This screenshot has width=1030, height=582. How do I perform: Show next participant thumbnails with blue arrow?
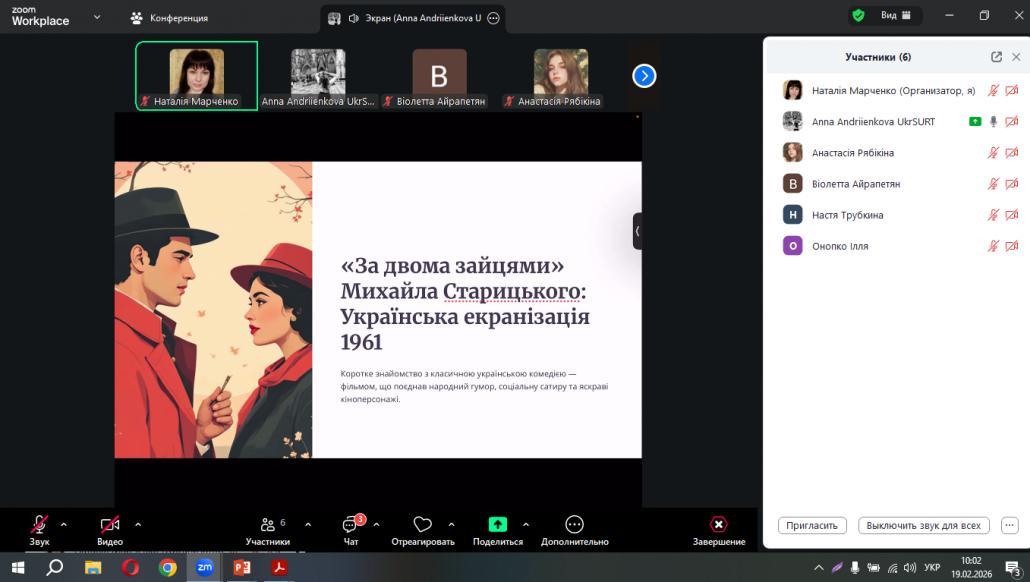point(644,75)
